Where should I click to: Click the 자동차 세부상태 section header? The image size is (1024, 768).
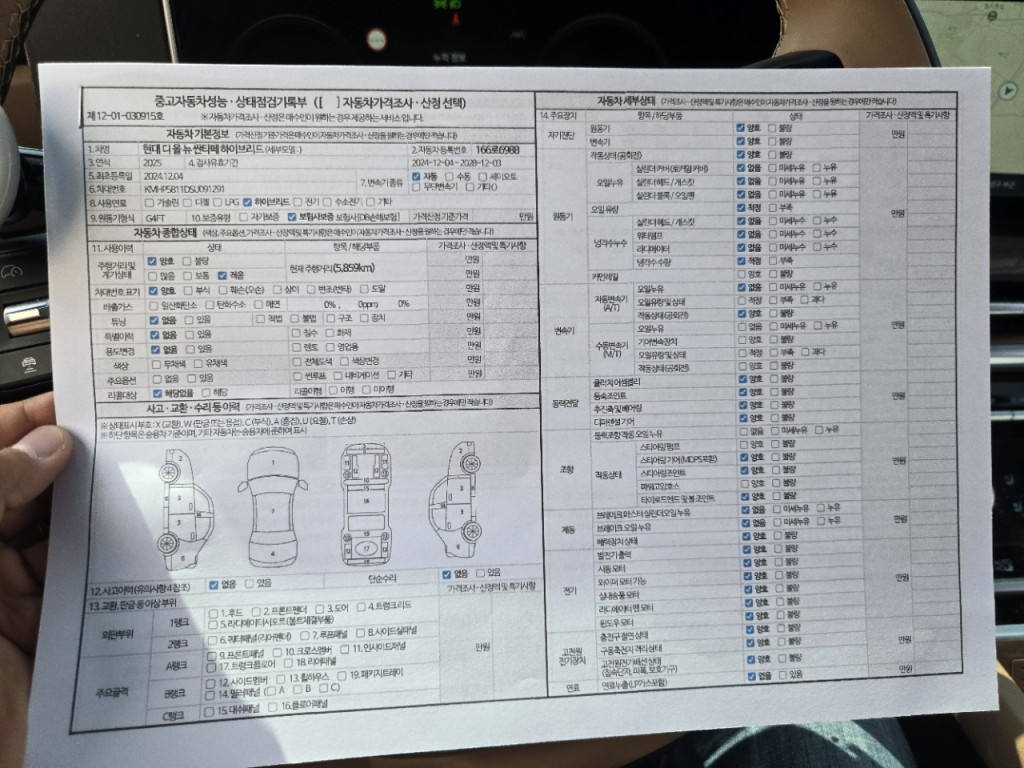pyautogui.click(x=627, y=101)
